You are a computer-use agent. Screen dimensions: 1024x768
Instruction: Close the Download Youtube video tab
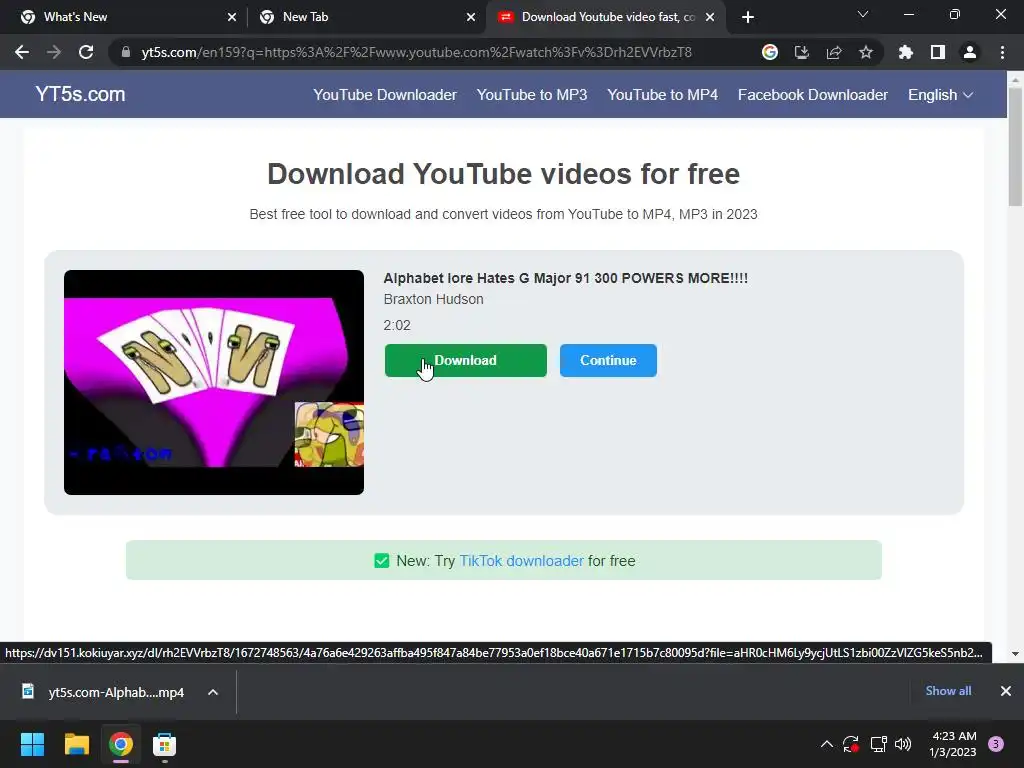[710, 17]
